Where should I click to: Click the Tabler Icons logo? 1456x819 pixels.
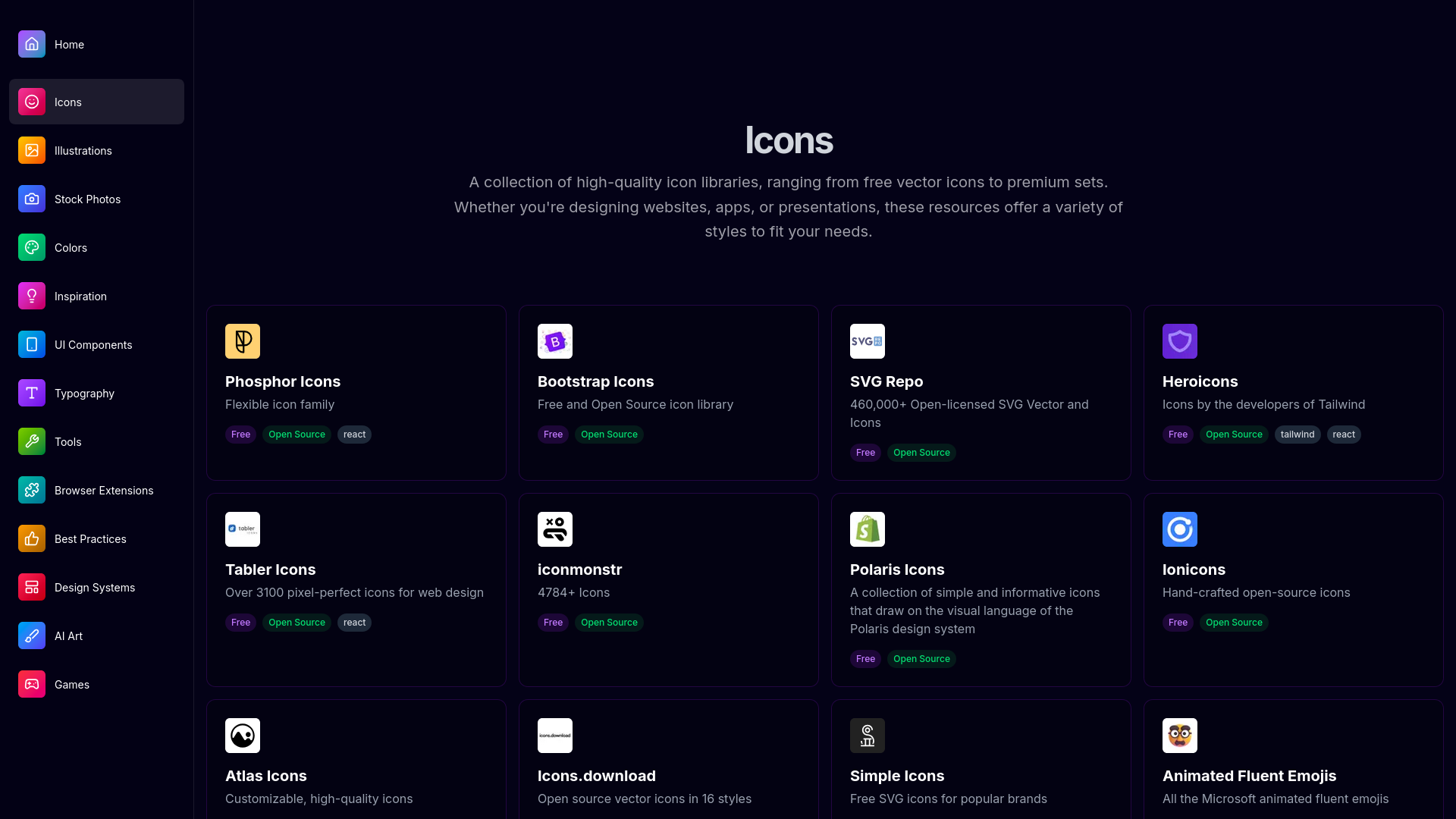(x=243, y=529)
